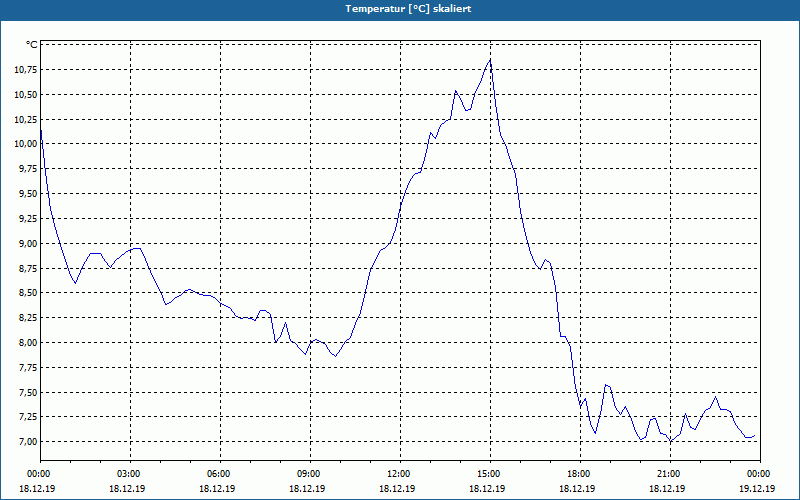The height and width of the screenshot is (500, 800).
Task: Select the 10,25 y-axis label
Action: click(26, 119)
